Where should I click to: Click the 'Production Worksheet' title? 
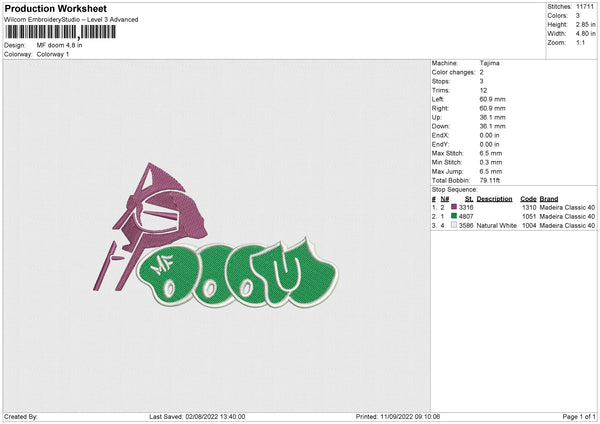(56, 8)
